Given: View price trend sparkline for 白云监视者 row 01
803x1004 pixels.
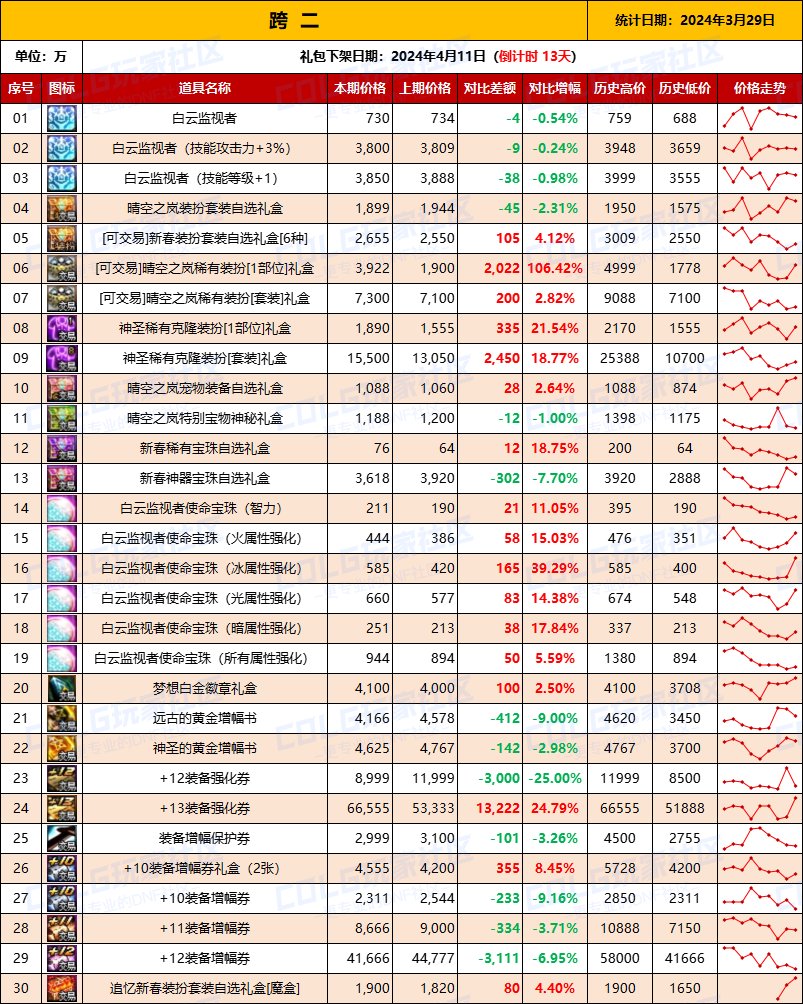Looking at the screenshot, I should pos(759,118).
